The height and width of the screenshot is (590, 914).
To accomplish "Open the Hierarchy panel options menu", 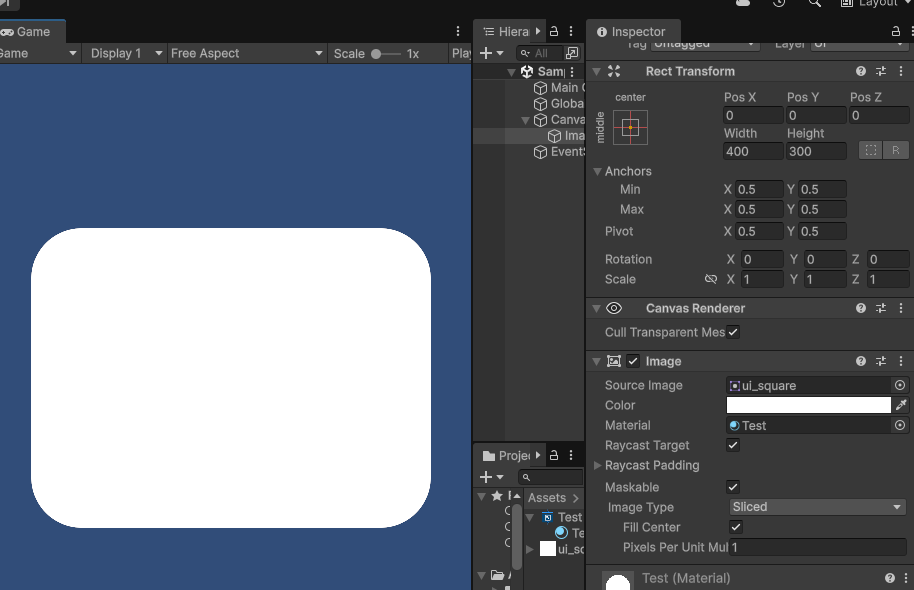I will pos(571,31).
